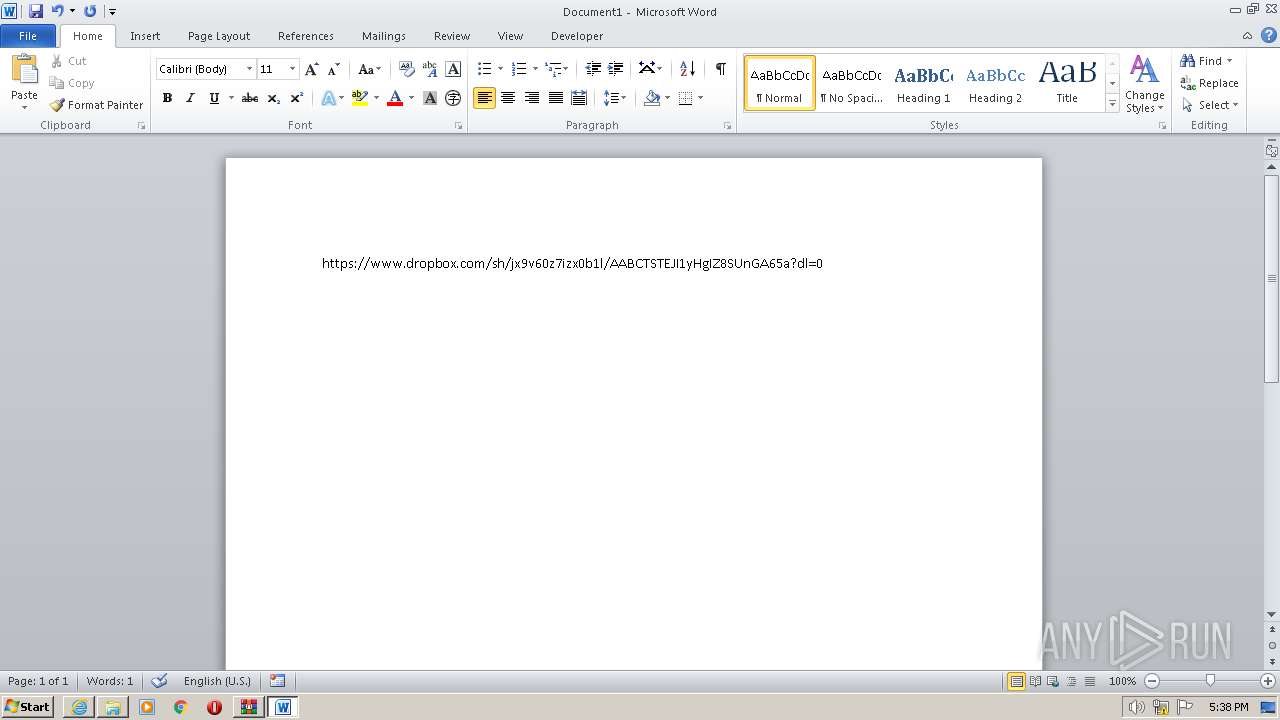Open the font size dropdown

click(292, 69)
